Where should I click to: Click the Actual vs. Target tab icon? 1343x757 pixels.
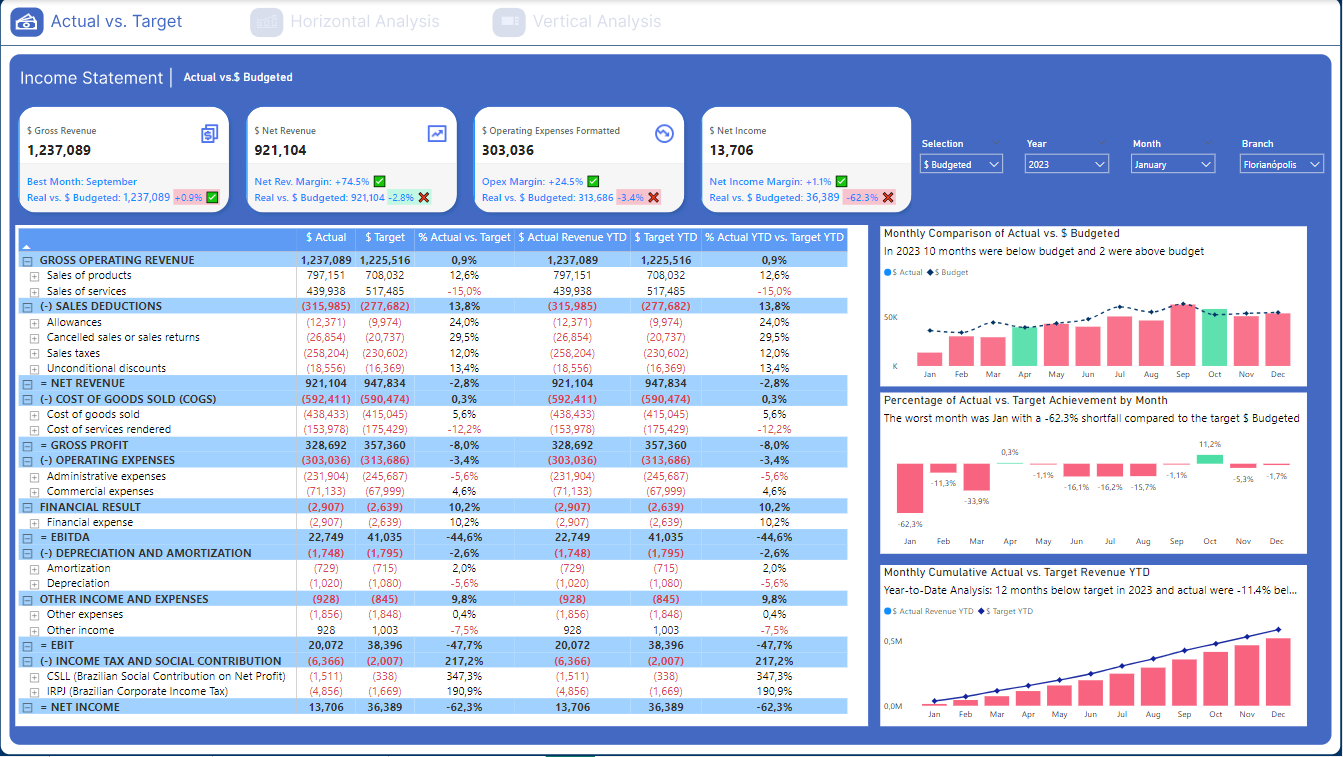coord(27,21)
